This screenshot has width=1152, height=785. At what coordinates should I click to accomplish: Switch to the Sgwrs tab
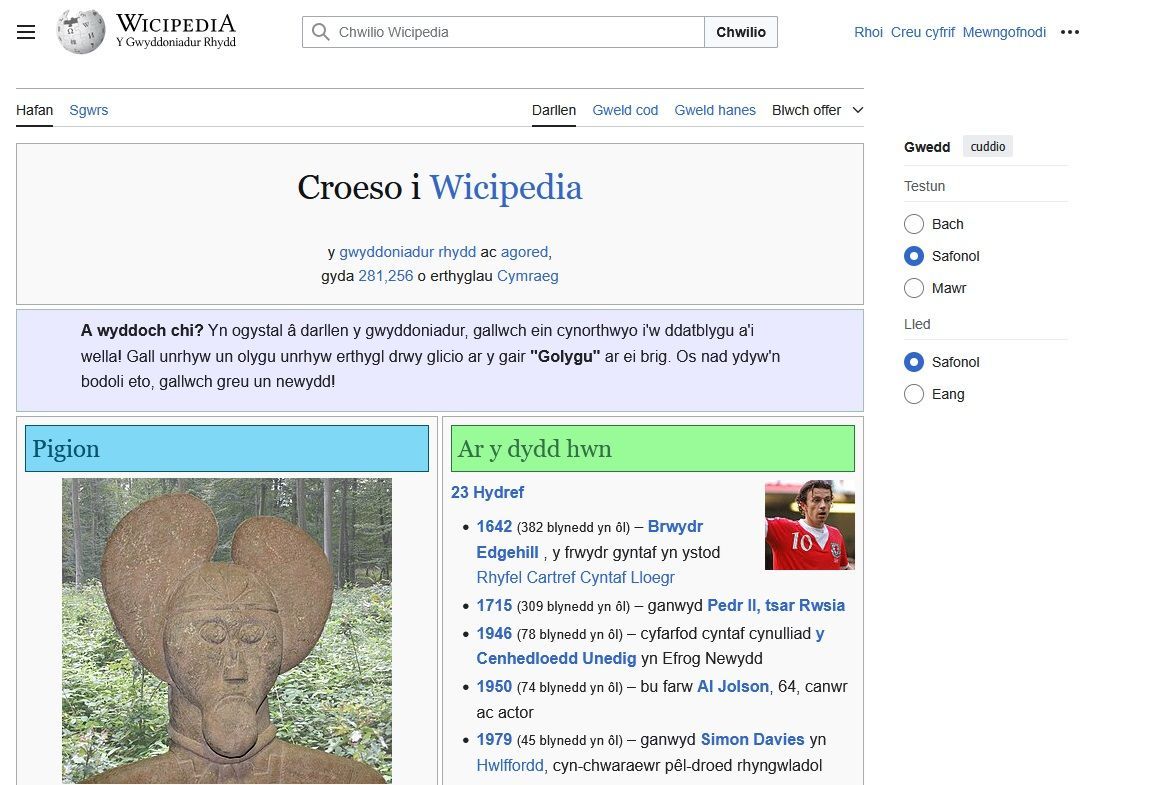click(x=88, y=110)
